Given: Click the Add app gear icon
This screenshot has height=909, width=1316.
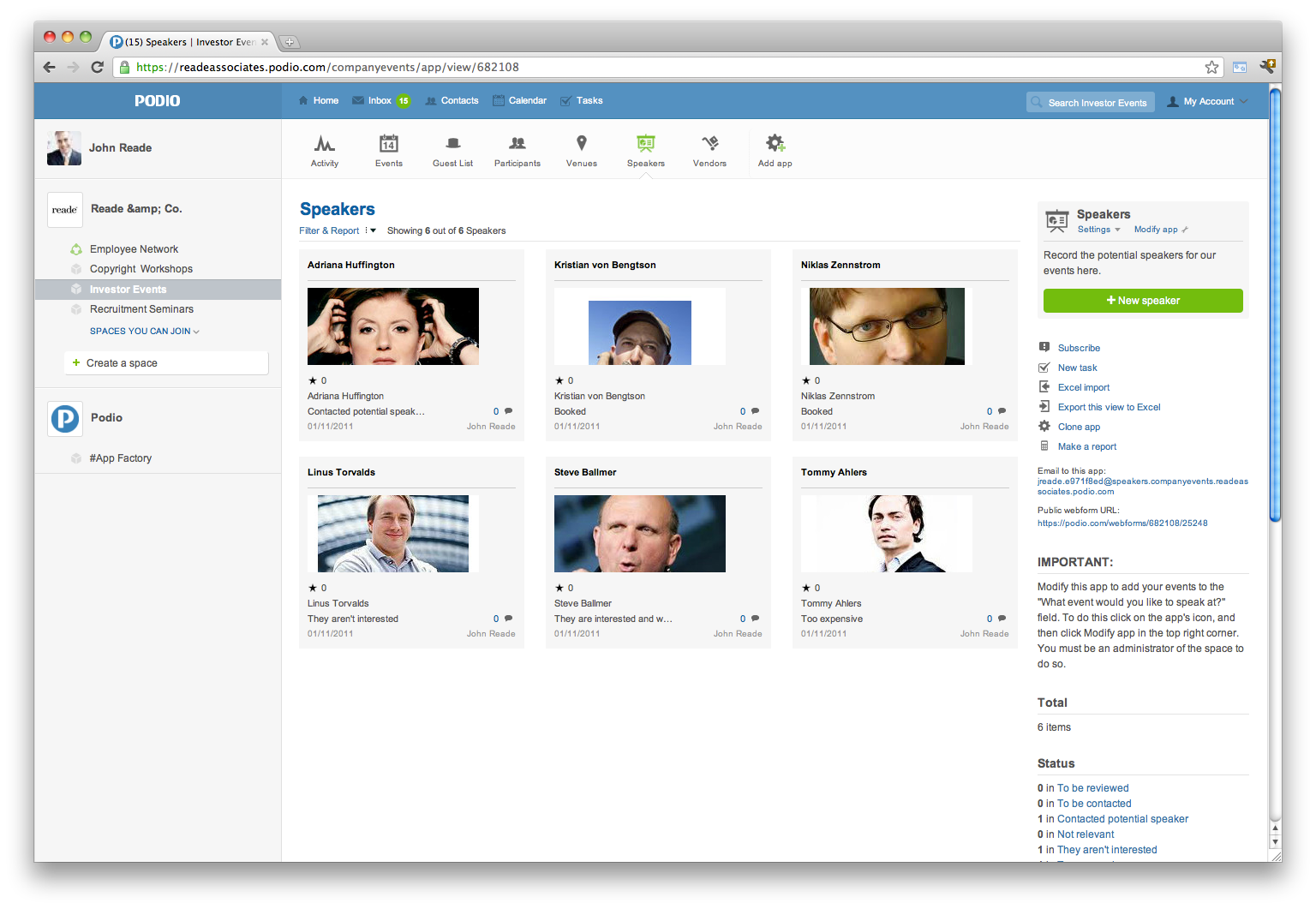Looking at the screenshot, I should point(775,144).
